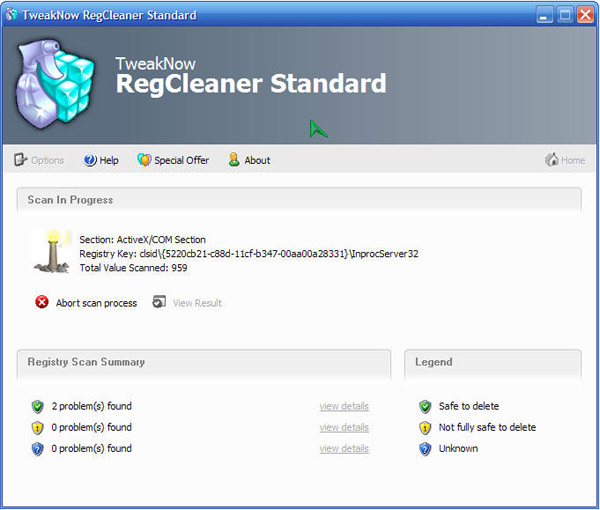The height and width of the screenshot is (510, 600).
Task: Click the blue shield in the summary list
Action: tap(38, 449)
